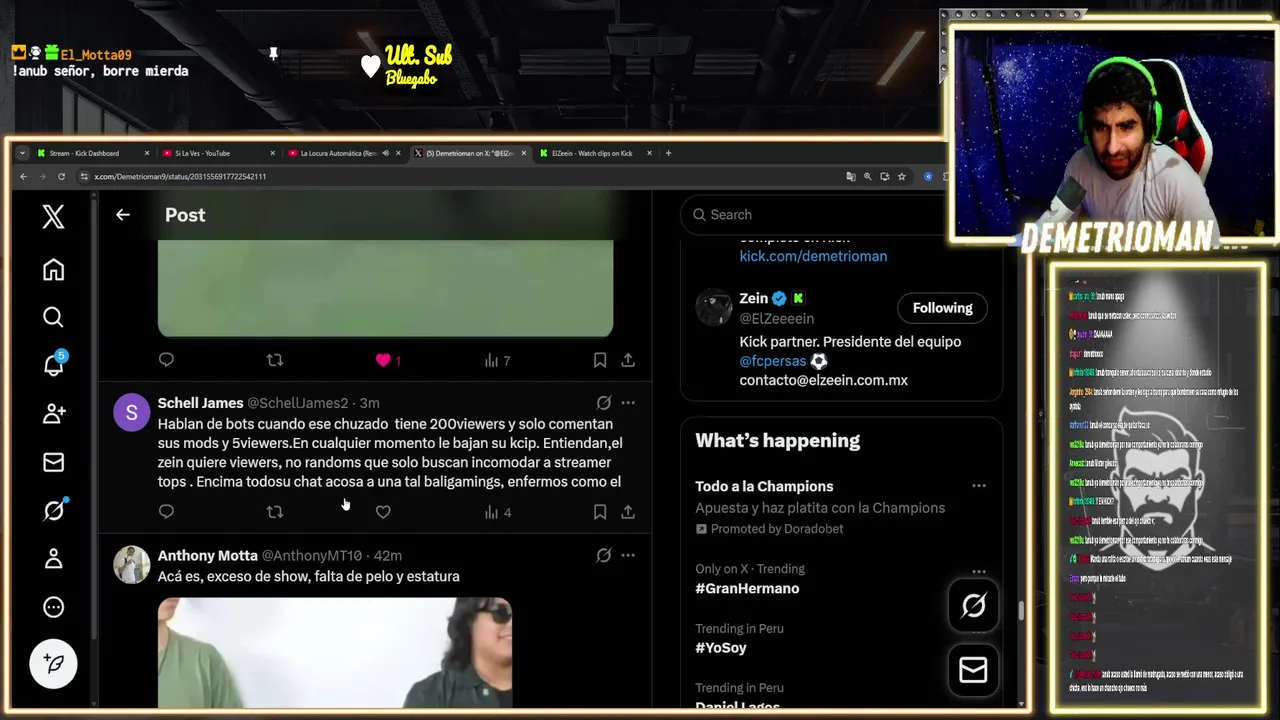Open Grok icon in left sidebar
Screen dimensions: 1280x720
pyautogui.click(x=54, y=510)
